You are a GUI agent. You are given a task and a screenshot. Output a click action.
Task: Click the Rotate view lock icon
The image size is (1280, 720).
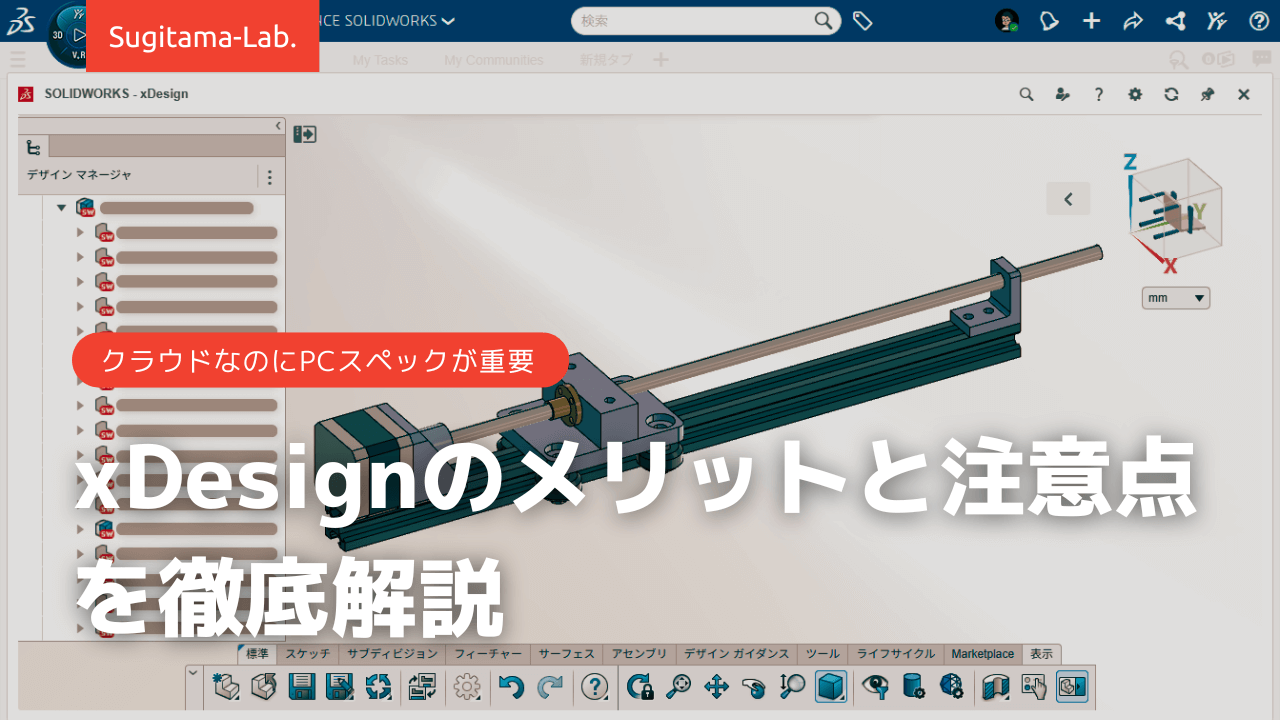[x=640, y=686]
